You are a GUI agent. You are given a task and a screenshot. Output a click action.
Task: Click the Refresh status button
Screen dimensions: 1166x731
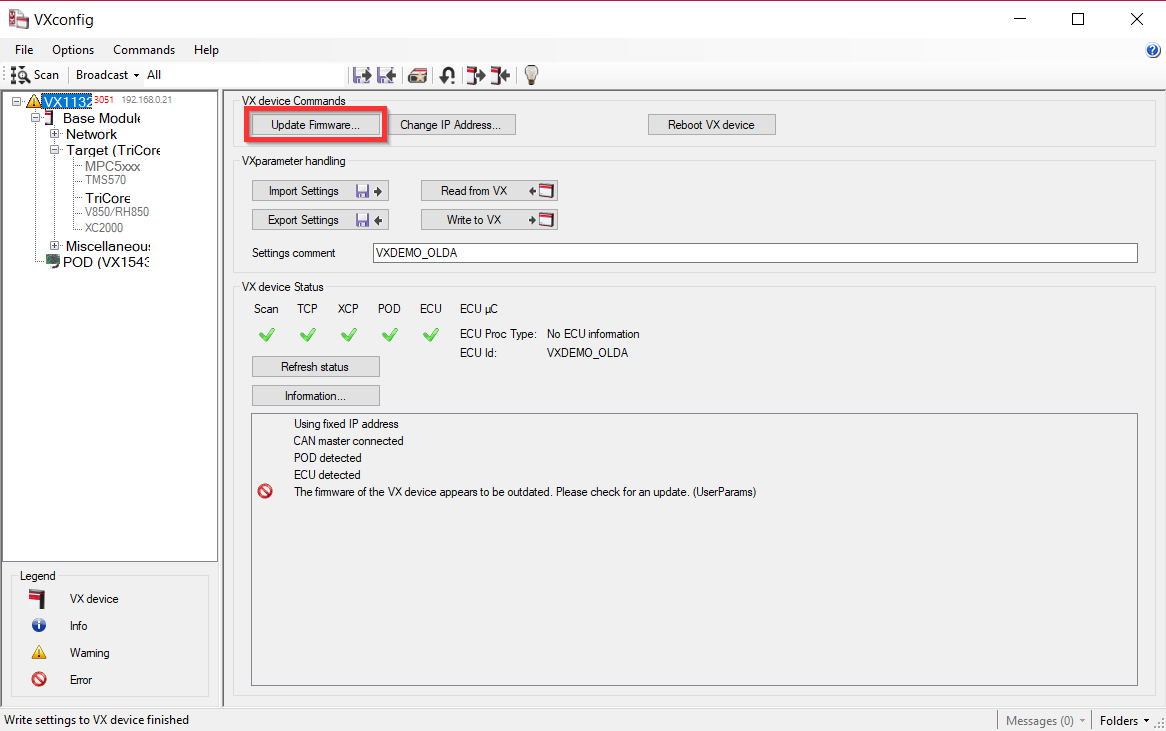click(x=315, y=366)
